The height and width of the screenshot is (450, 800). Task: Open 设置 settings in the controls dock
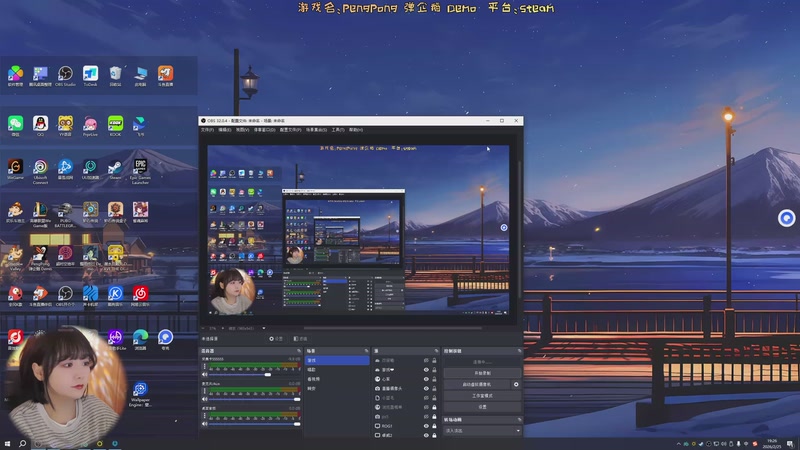point(482,407)
